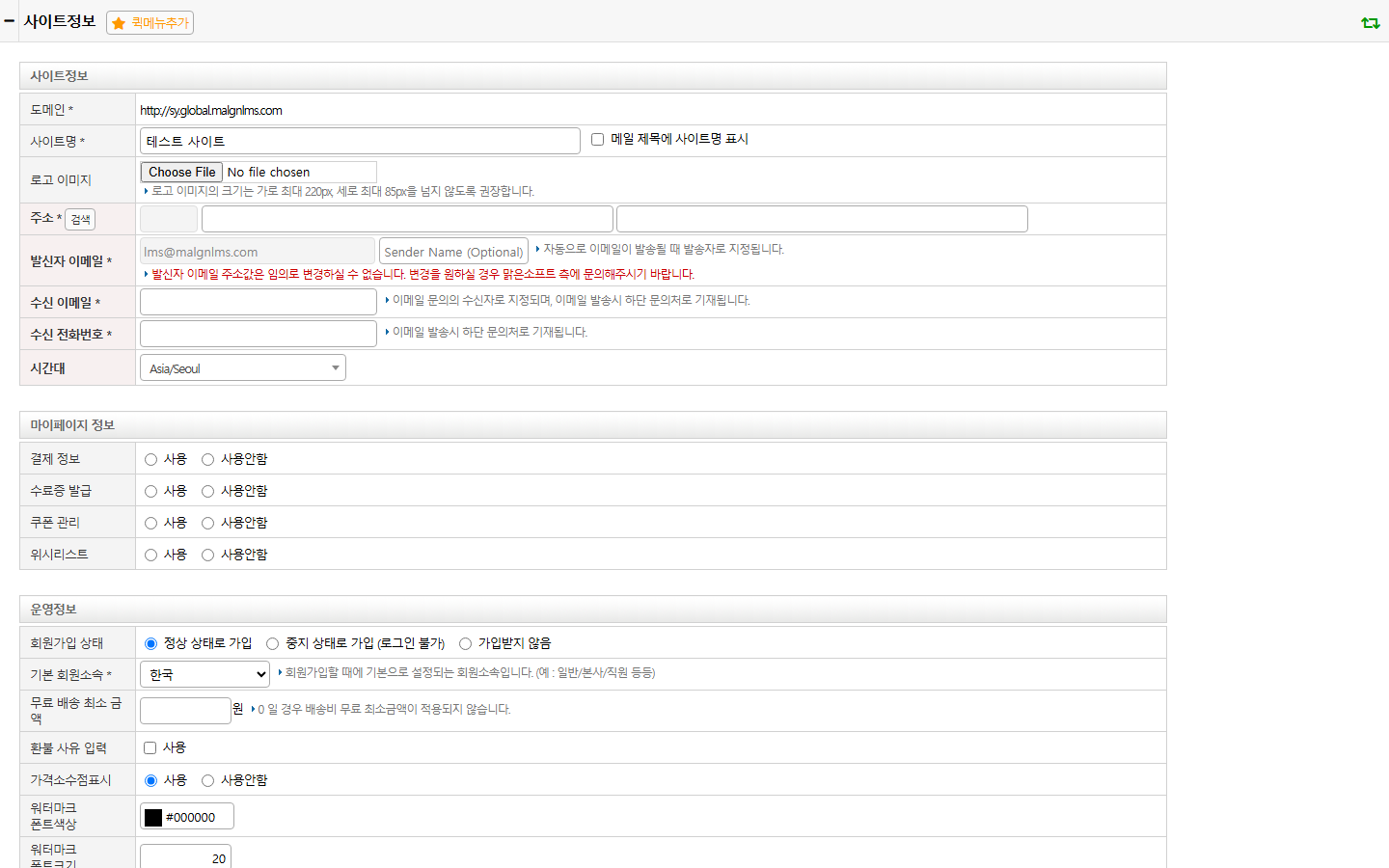The height and width of the screenshot is (868, 1389).
Task: Select 사용안함 for 쿠폰 관리
Action: (207, 523)
